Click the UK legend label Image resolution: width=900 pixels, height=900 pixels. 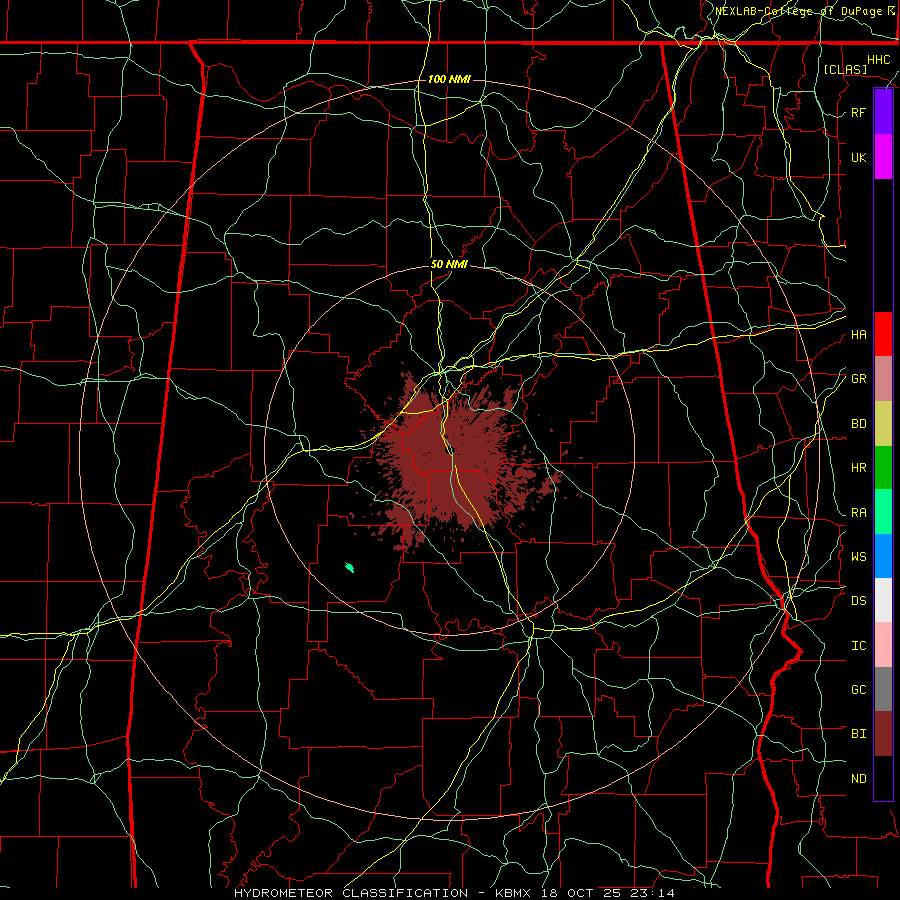tap(858, 157)
